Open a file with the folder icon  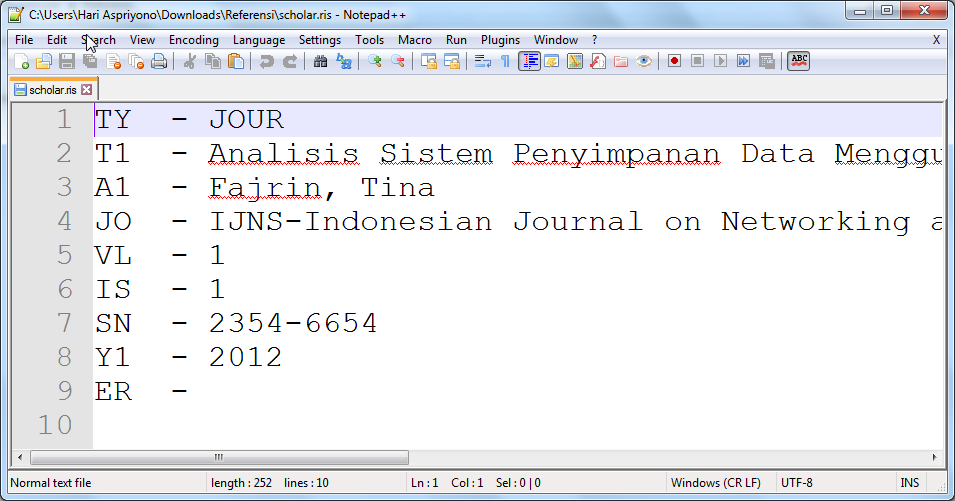point(44,61)
